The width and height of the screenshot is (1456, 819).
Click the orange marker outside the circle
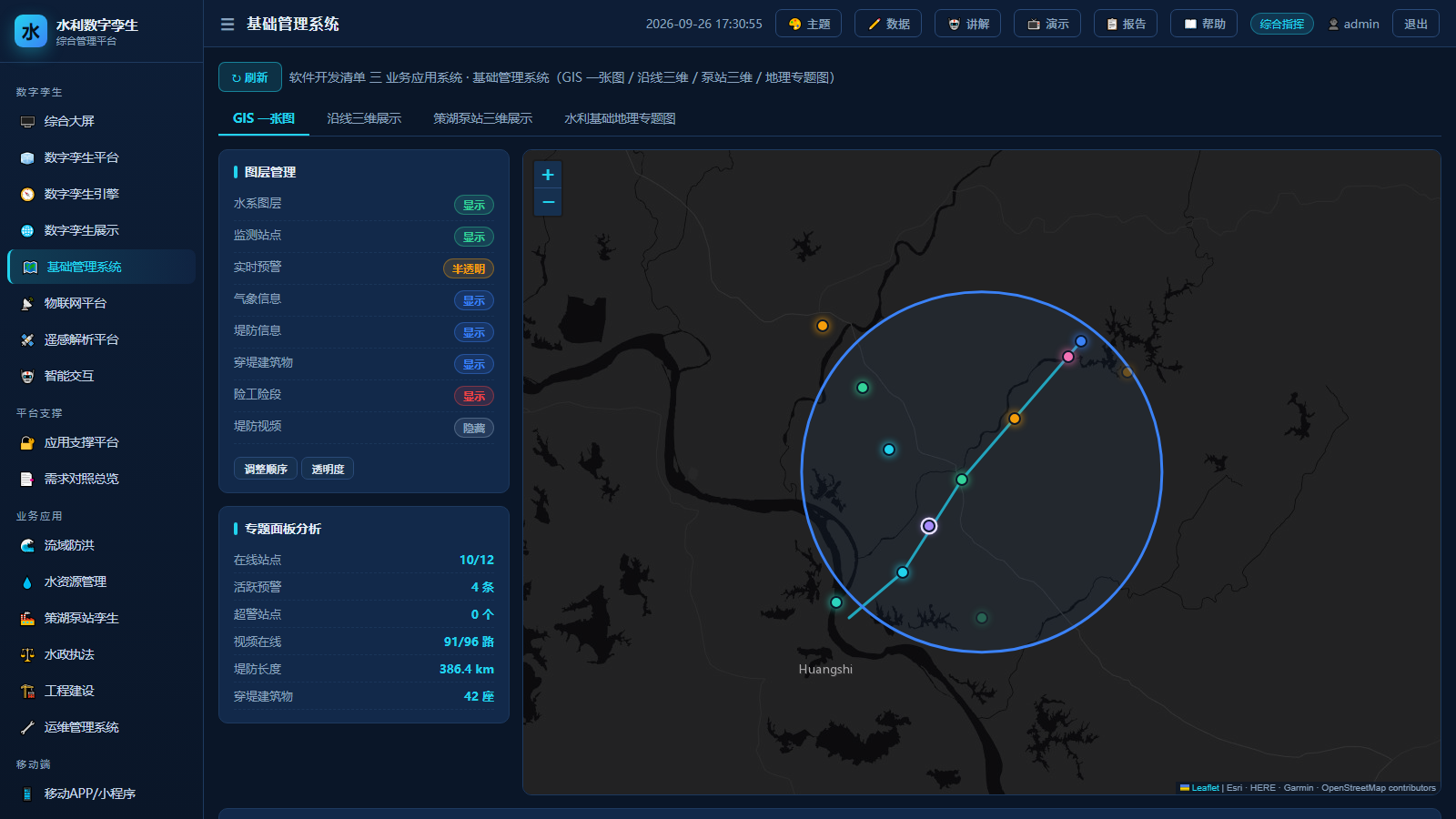coord(823,326)
